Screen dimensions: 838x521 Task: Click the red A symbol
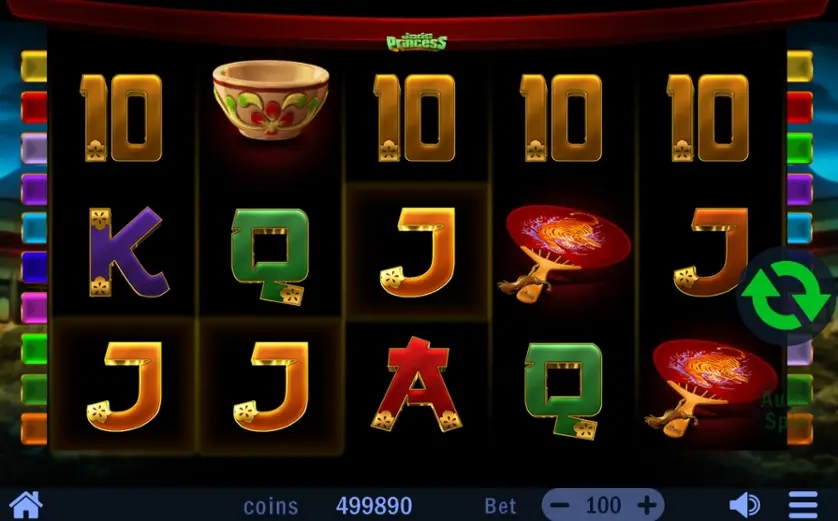[417, 384]
